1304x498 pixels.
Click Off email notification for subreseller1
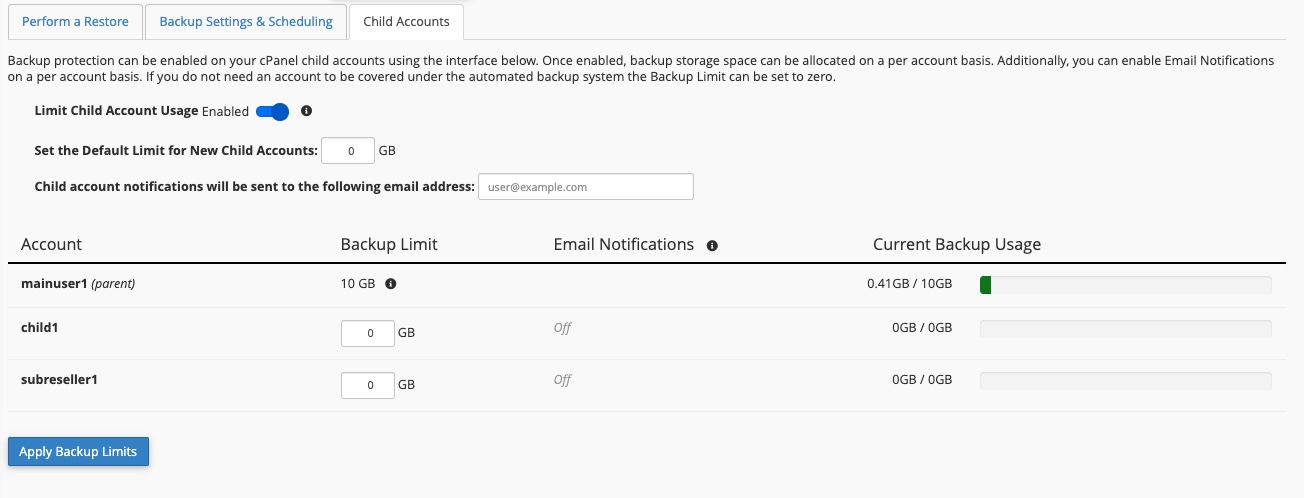(x=562, y=380)
